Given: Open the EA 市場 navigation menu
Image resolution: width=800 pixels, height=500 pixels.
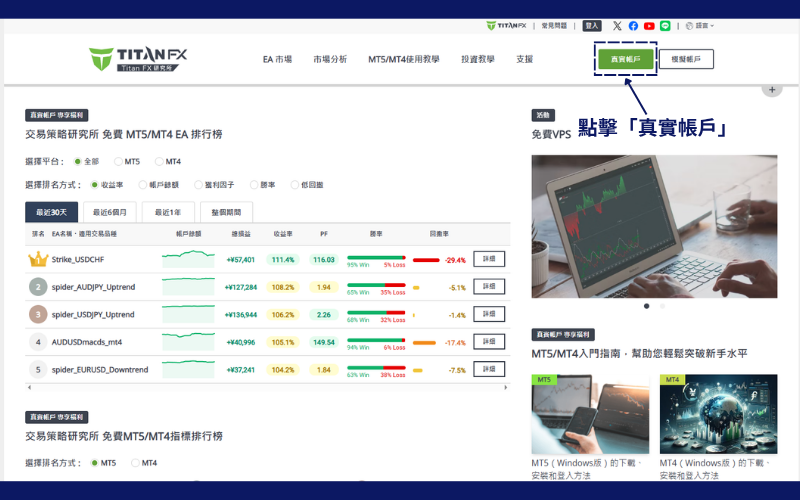Looking at the screenshot, I should 277,60.
